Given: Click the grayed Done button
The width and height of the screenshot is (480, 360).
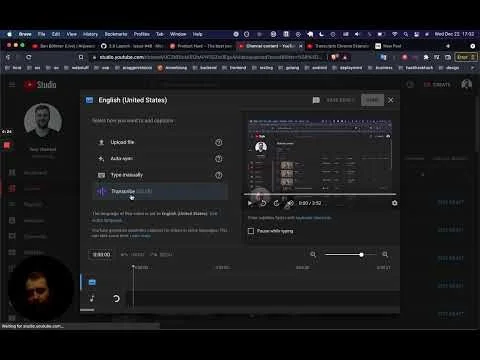Looking at the screenshot, I should [x=372, y=100].
